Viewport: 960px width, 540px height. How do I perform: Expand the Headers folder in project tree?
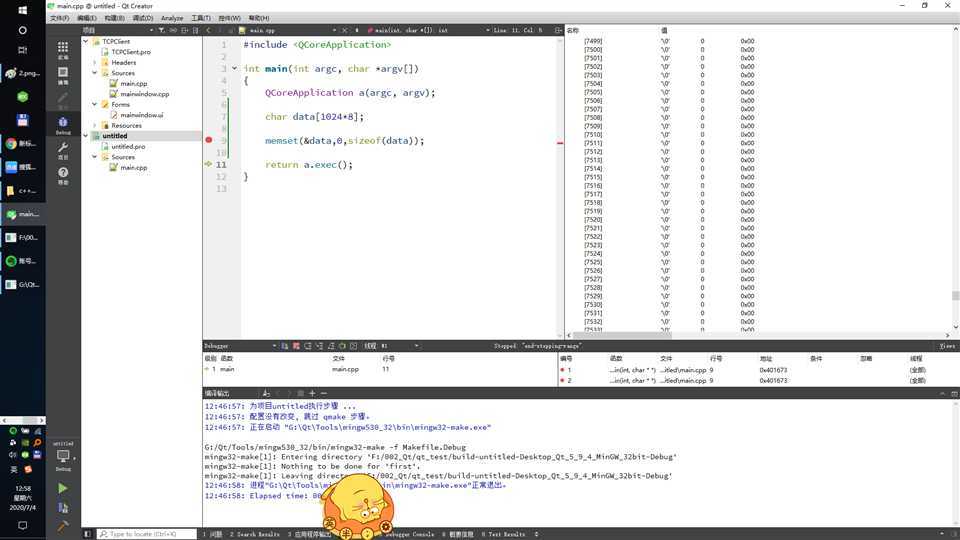coord(95,63)
